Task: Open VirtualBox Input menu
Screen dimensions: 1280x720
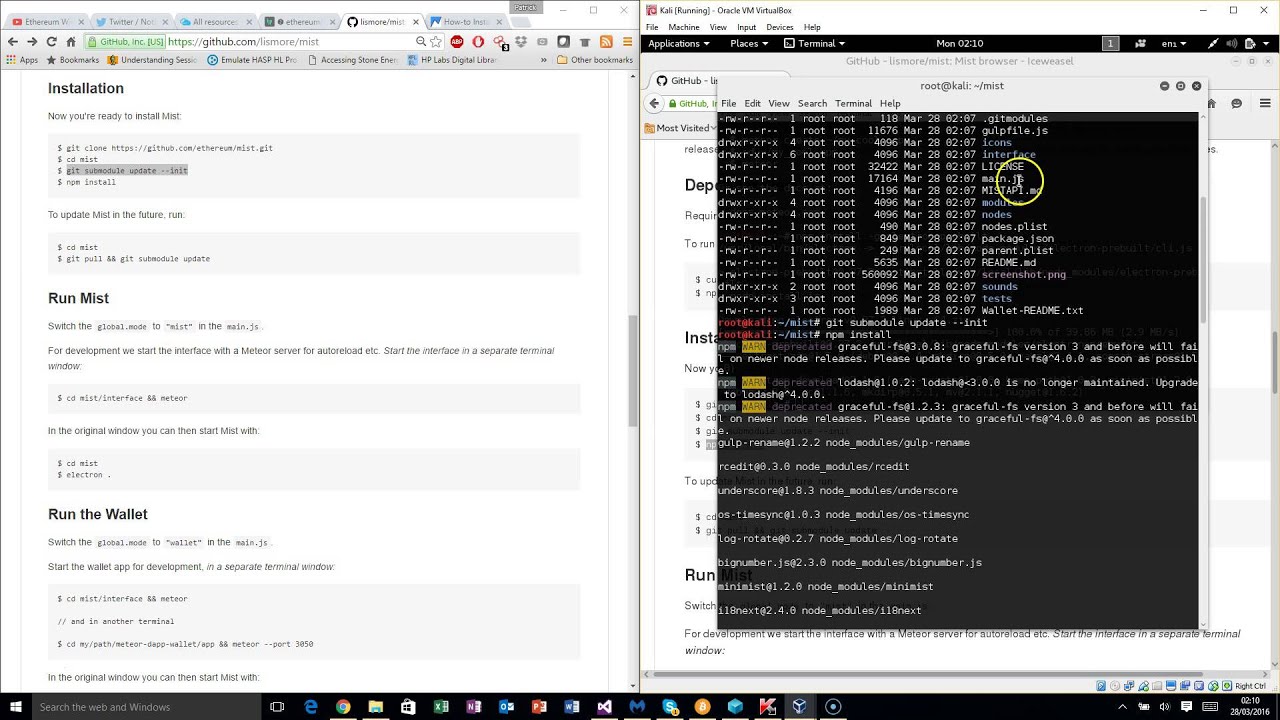Action: click(x=748, y=27)
